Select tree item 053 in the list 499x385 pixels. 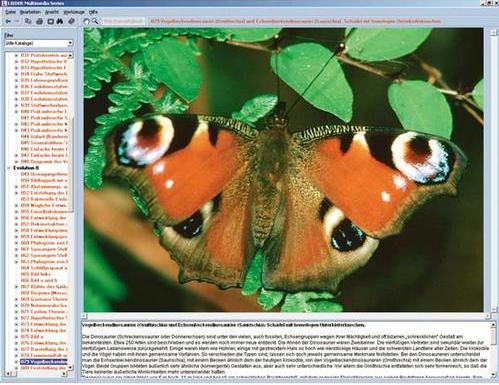[x=44, y=199]
